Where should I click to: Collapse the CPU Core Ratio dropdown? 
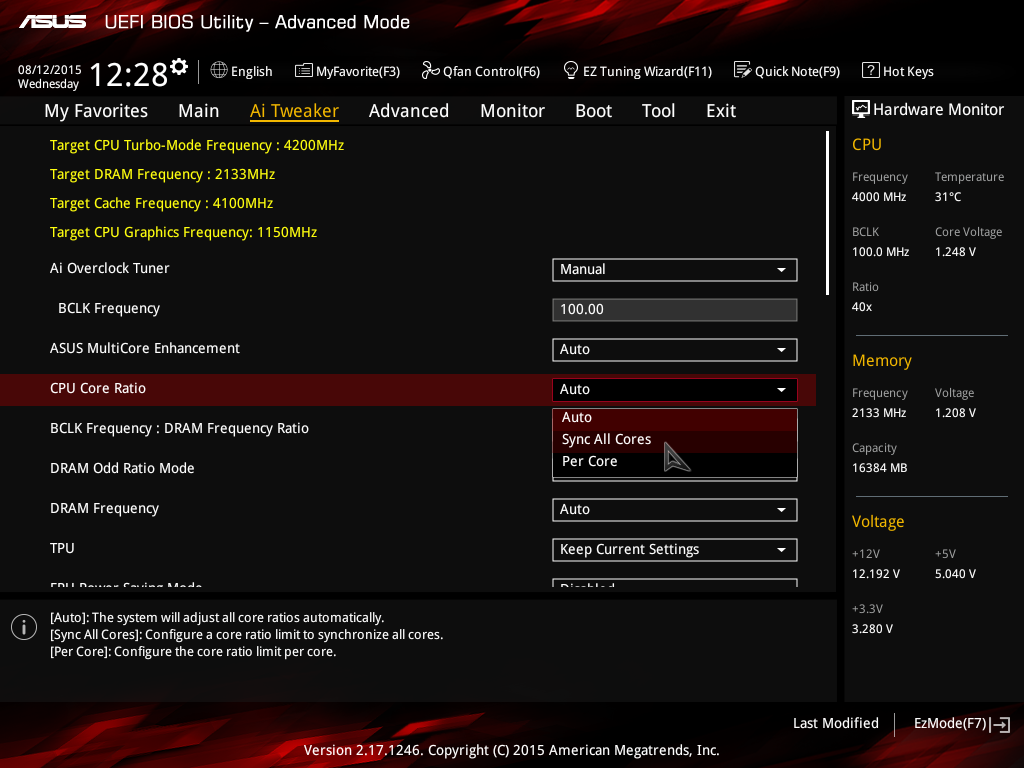tap(675, 389)
